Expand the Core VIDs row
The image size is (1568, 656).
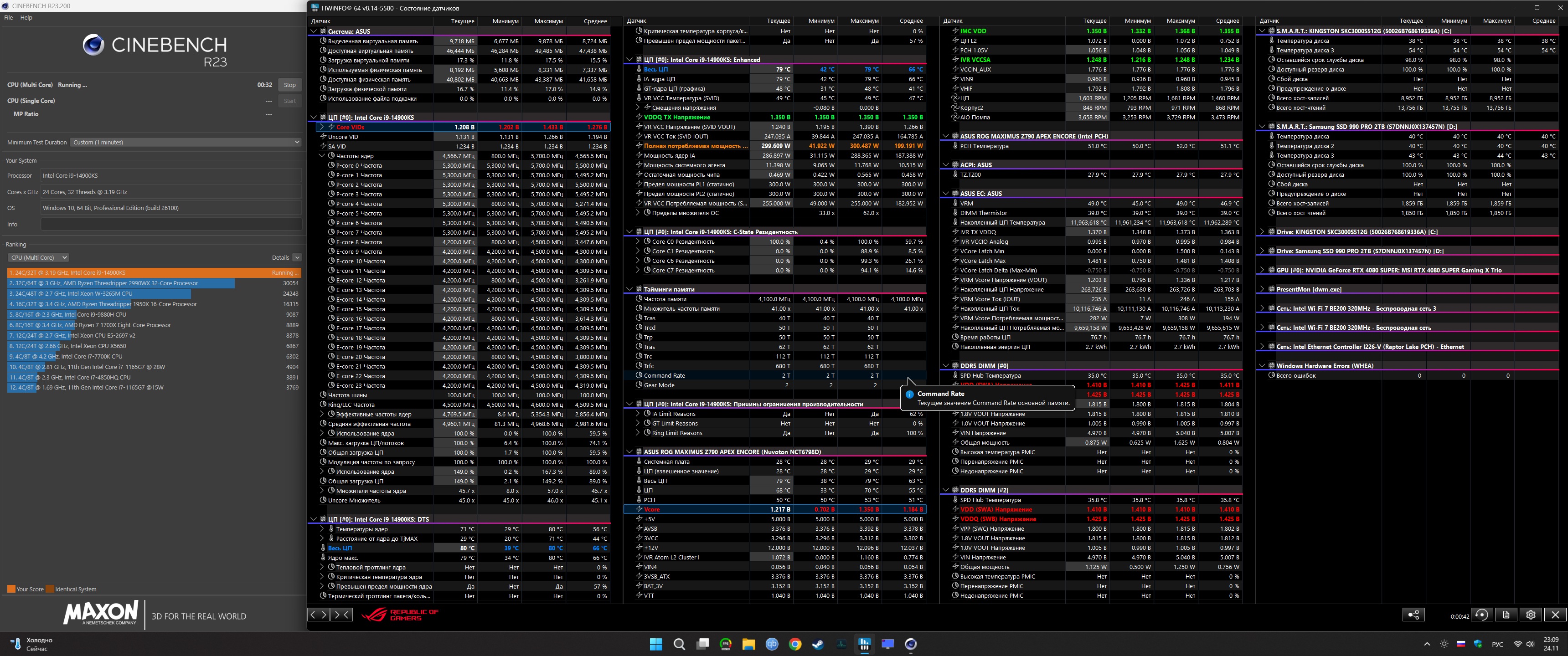click(322, 127)
